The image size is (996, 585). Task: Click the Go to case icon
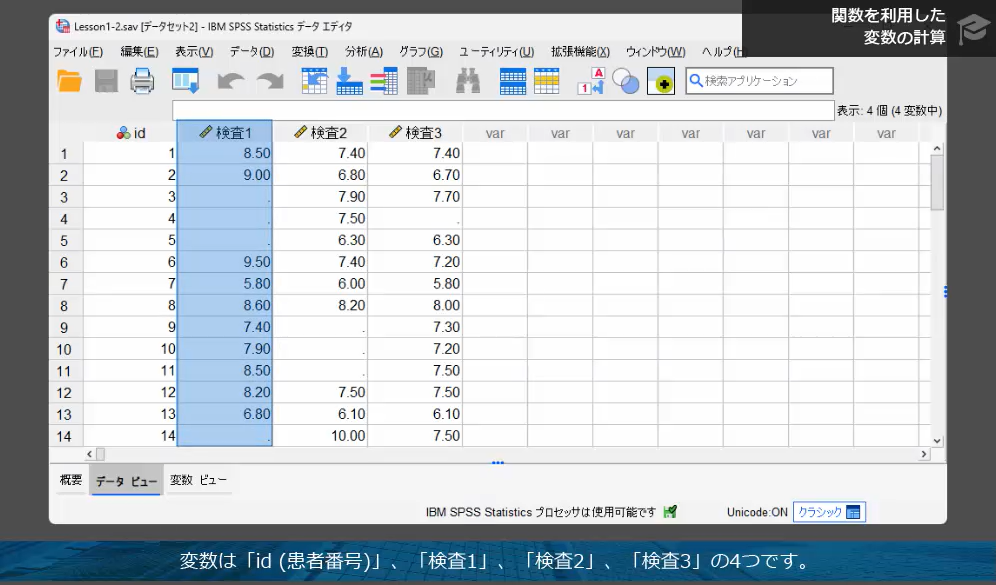(x=315, y=81)
